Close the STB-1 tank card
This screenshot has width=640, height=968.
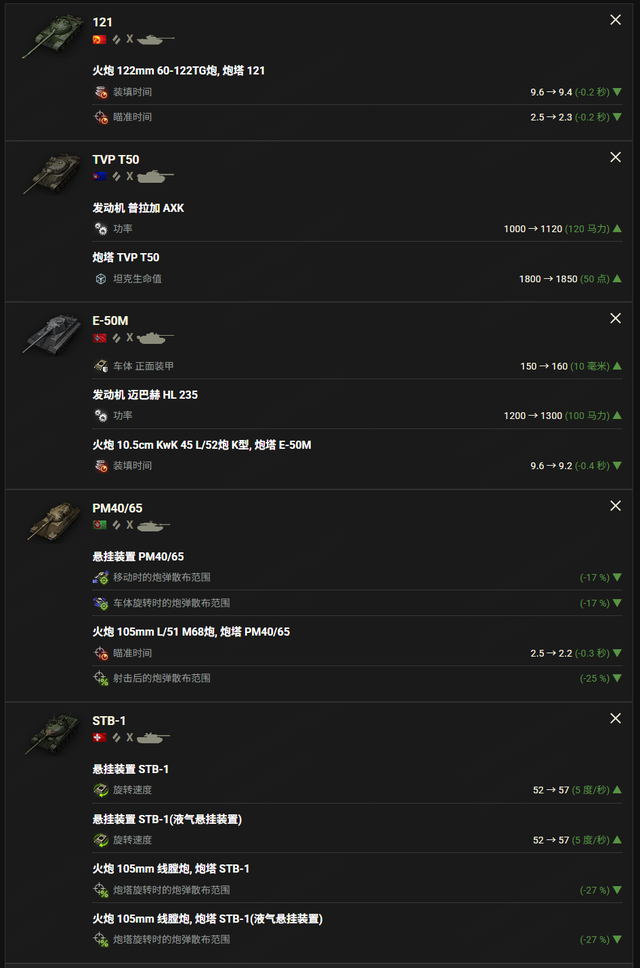click(x=615, y=719)
